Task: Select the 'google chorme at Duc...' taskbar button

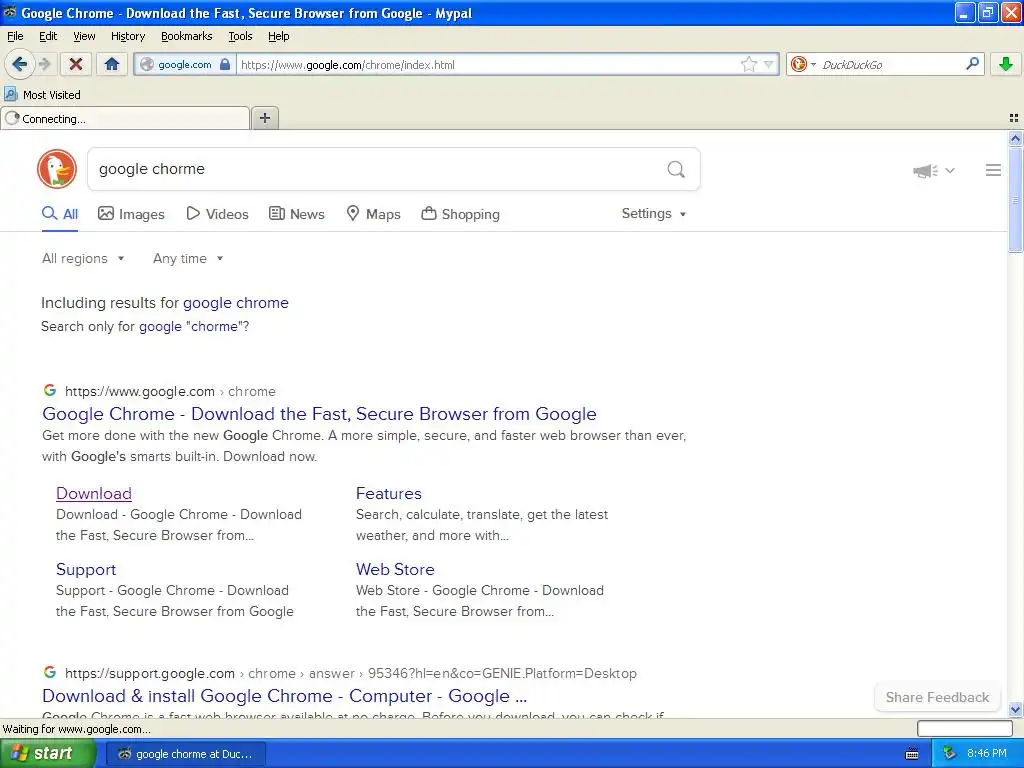Action: click(185, 754)
